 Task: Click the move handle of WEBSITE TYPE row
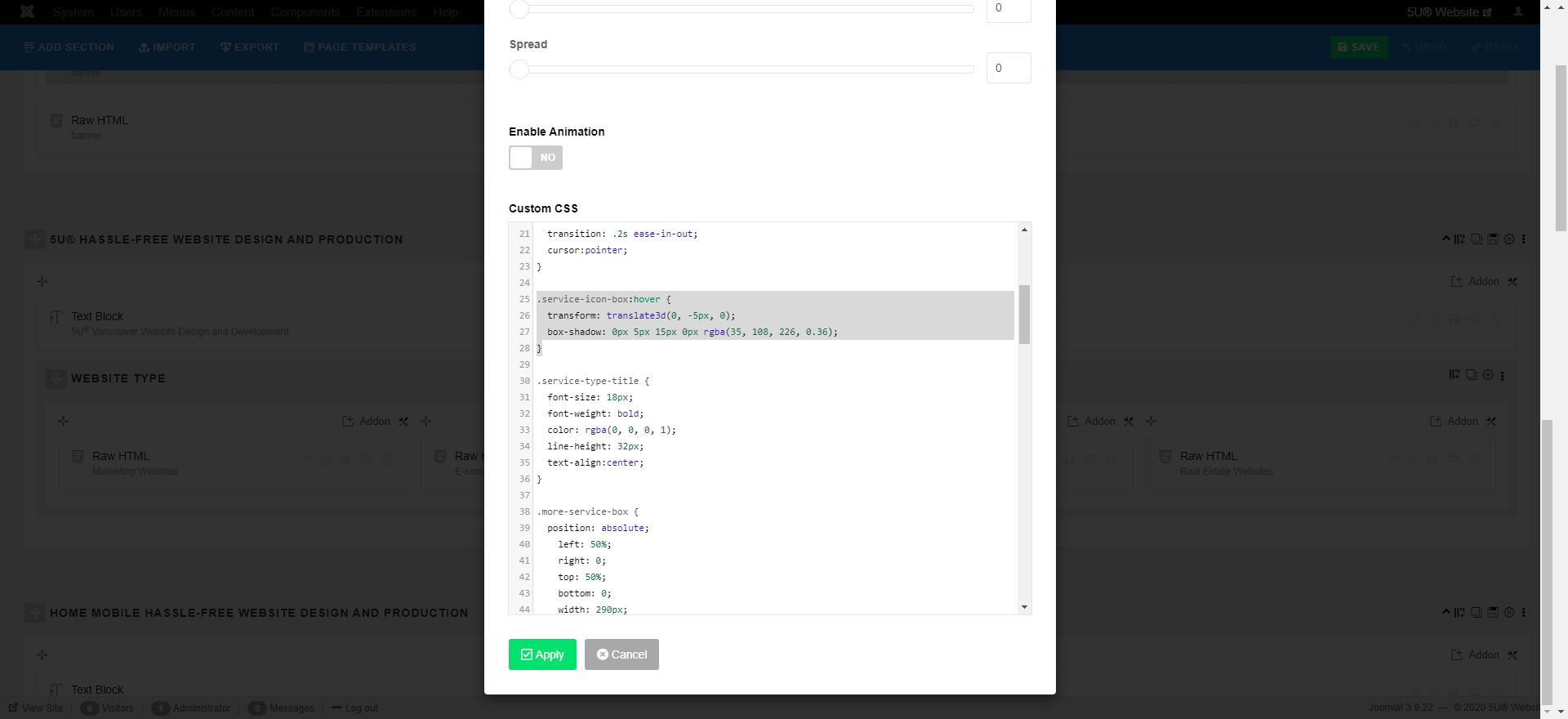click(x=56, y=378)
